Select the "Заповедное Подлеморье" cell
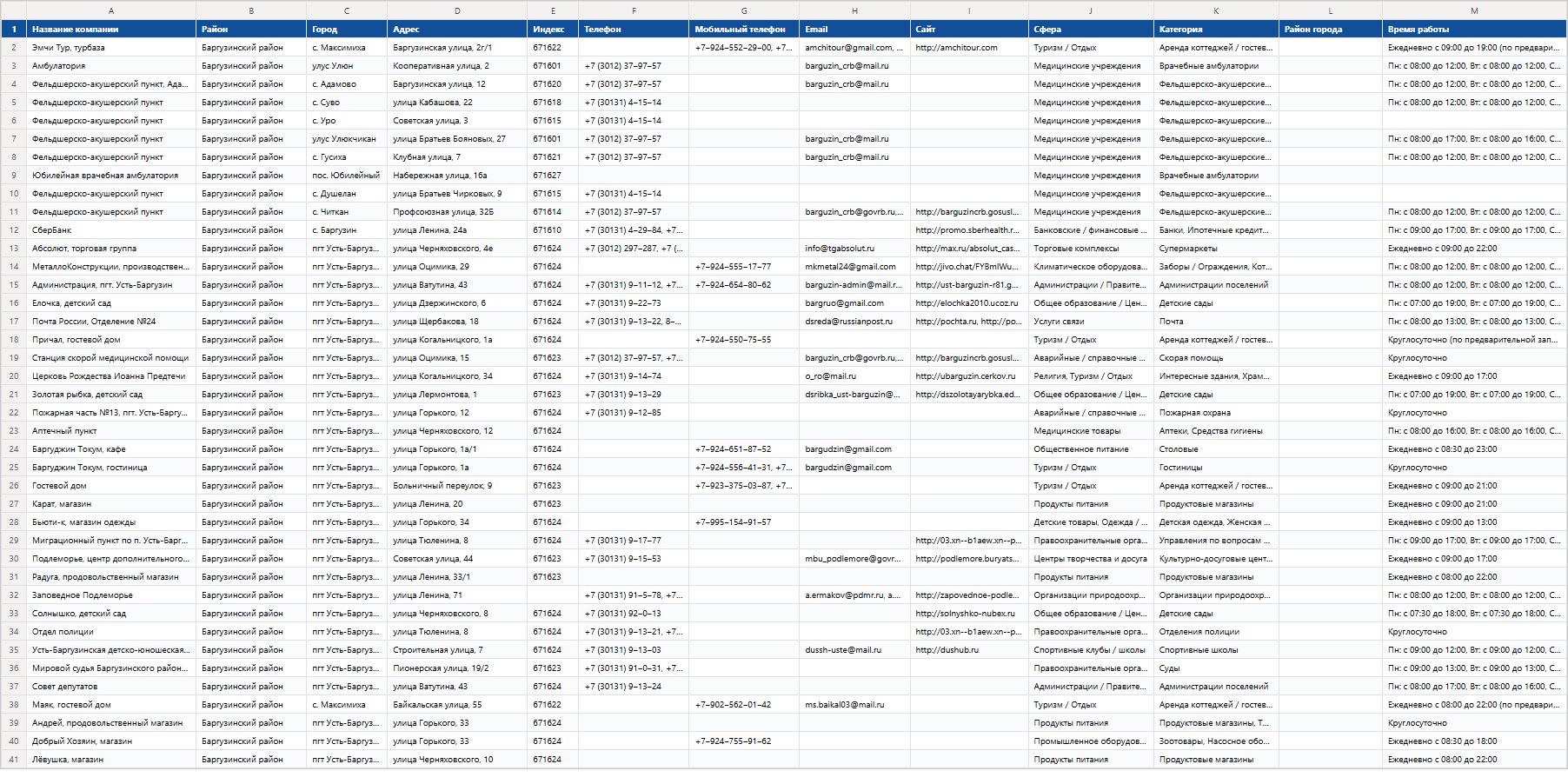 pos(111,595)
